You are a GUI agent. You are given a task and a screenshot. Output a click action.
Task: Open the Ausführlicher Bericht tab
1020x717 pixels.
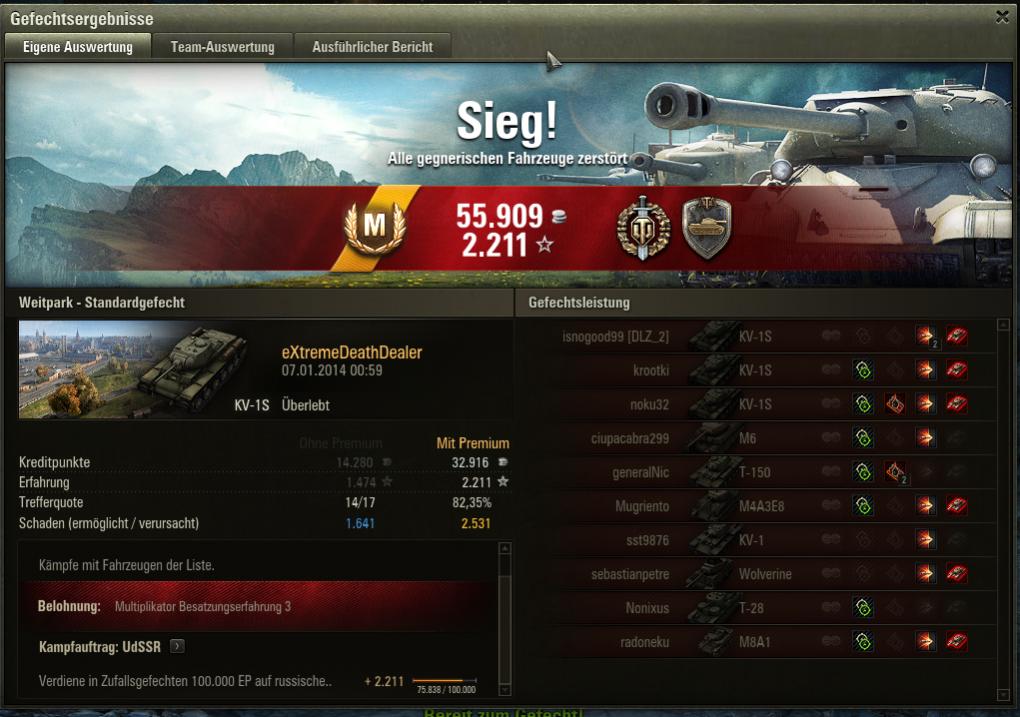click(372, 47)
